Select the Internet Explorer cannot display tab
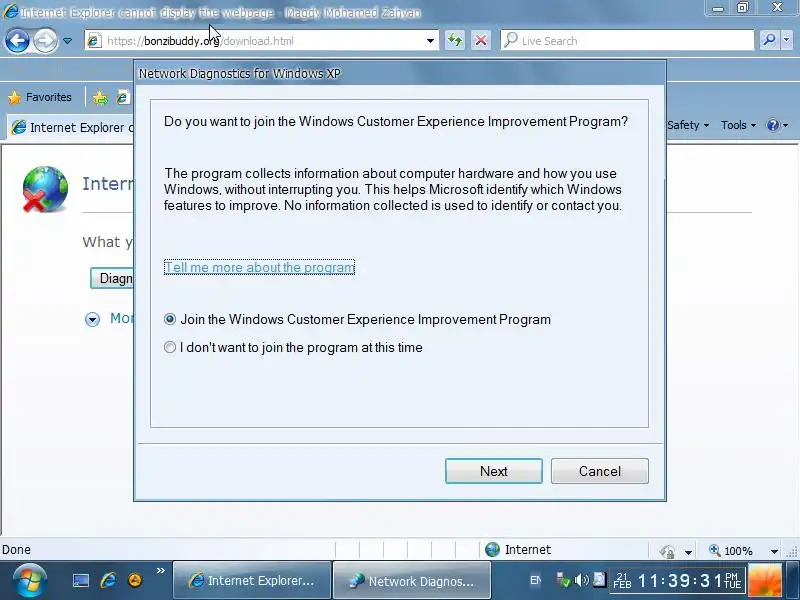800x600 pixels. coord(70,127)
